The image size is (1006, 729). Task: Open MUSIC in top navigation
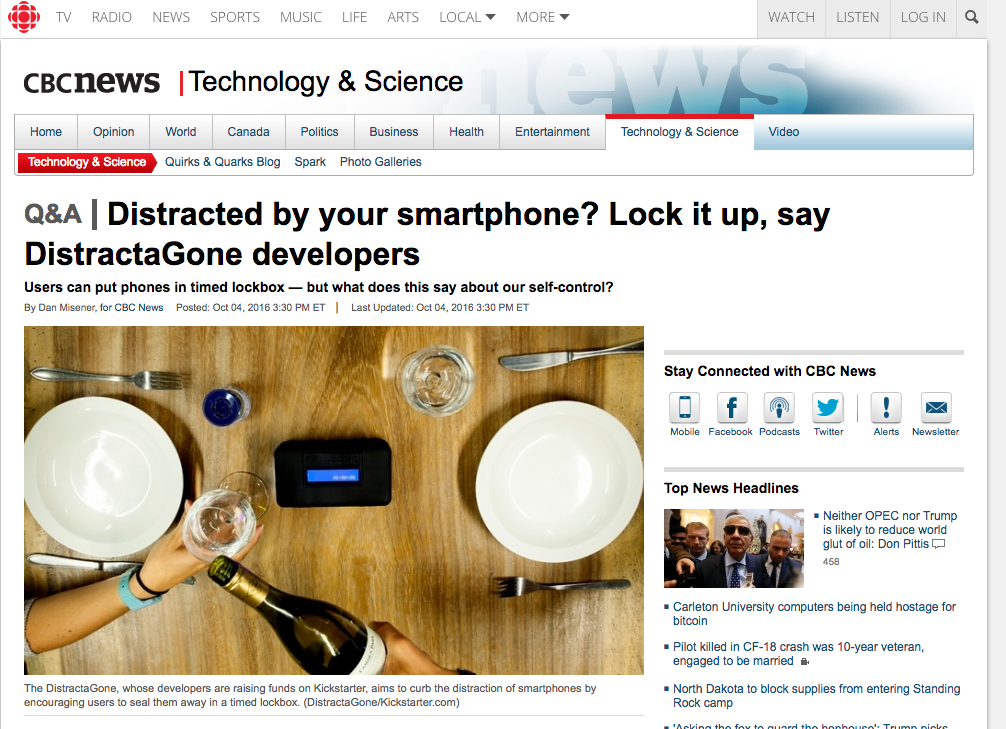(x=300, y=17)
